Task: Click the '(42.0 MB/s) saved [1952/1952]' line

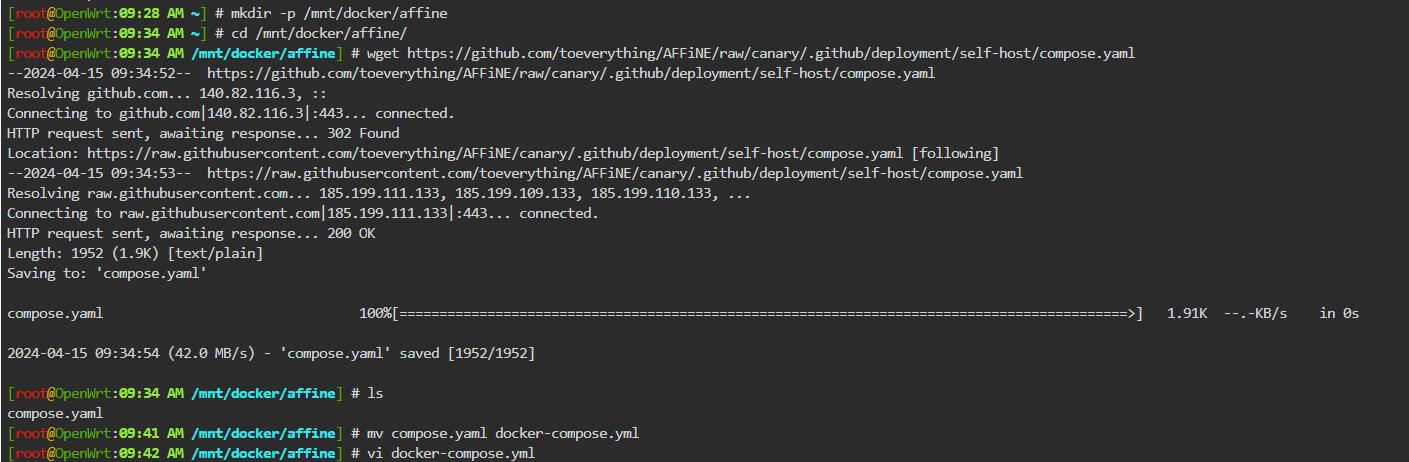Action: pos(271,353)
